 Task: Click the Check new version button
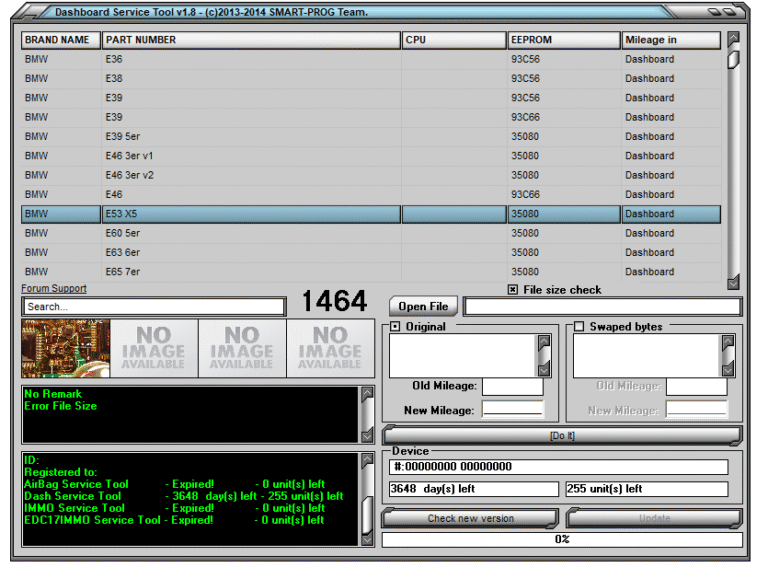point(470,518)
